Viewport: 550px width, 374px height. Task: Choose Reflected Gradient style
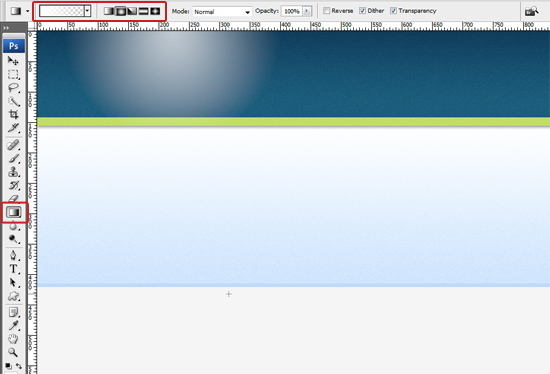143,11
